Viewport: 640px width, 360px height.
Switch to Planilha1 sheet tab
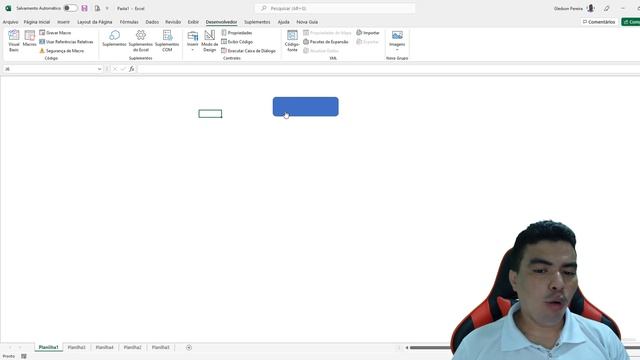(49, 347)
